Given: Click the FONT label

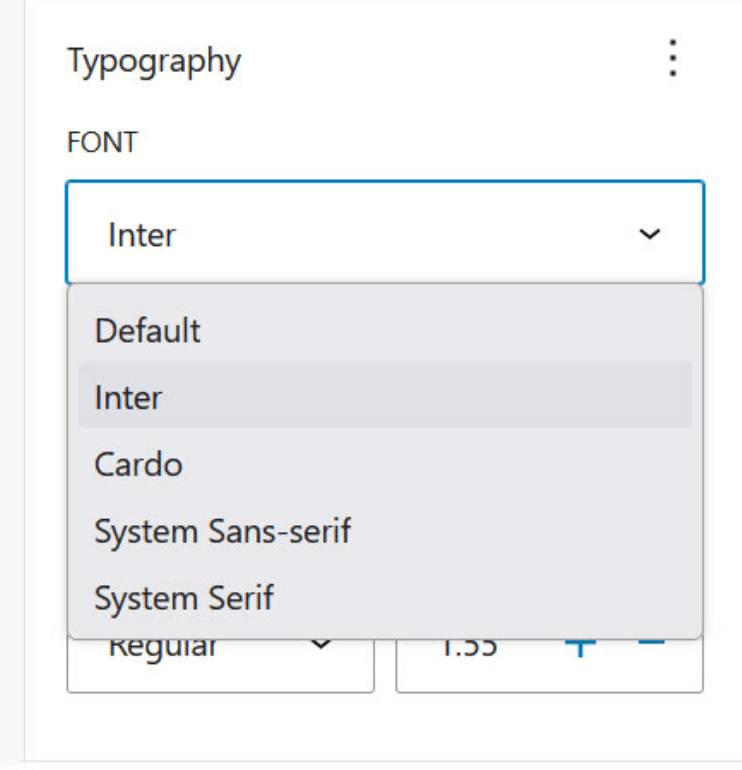Looking at the screenshot, I should click(x=102, y=142).
